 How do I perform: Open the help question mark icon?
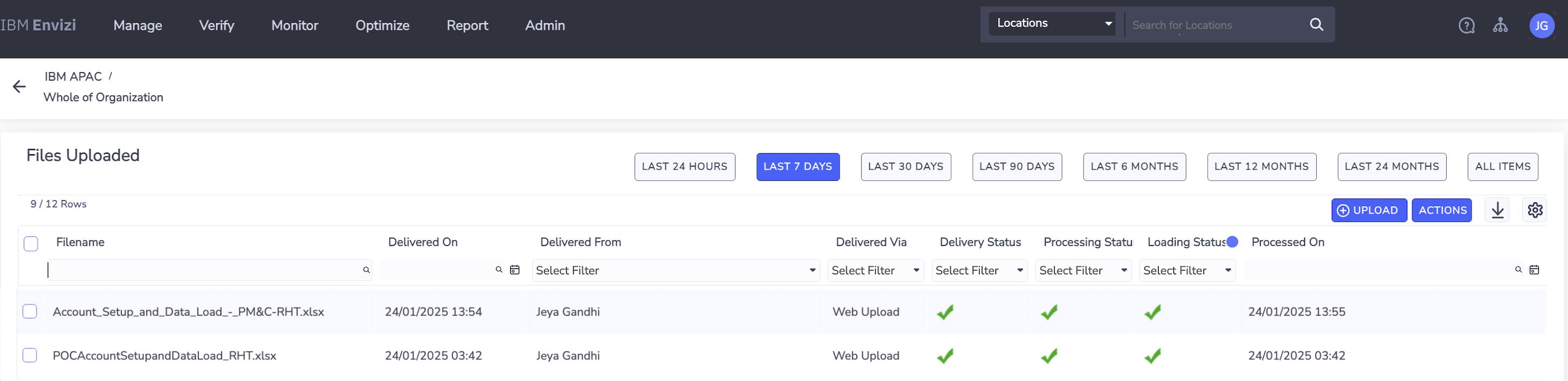tap(1466, 25)
